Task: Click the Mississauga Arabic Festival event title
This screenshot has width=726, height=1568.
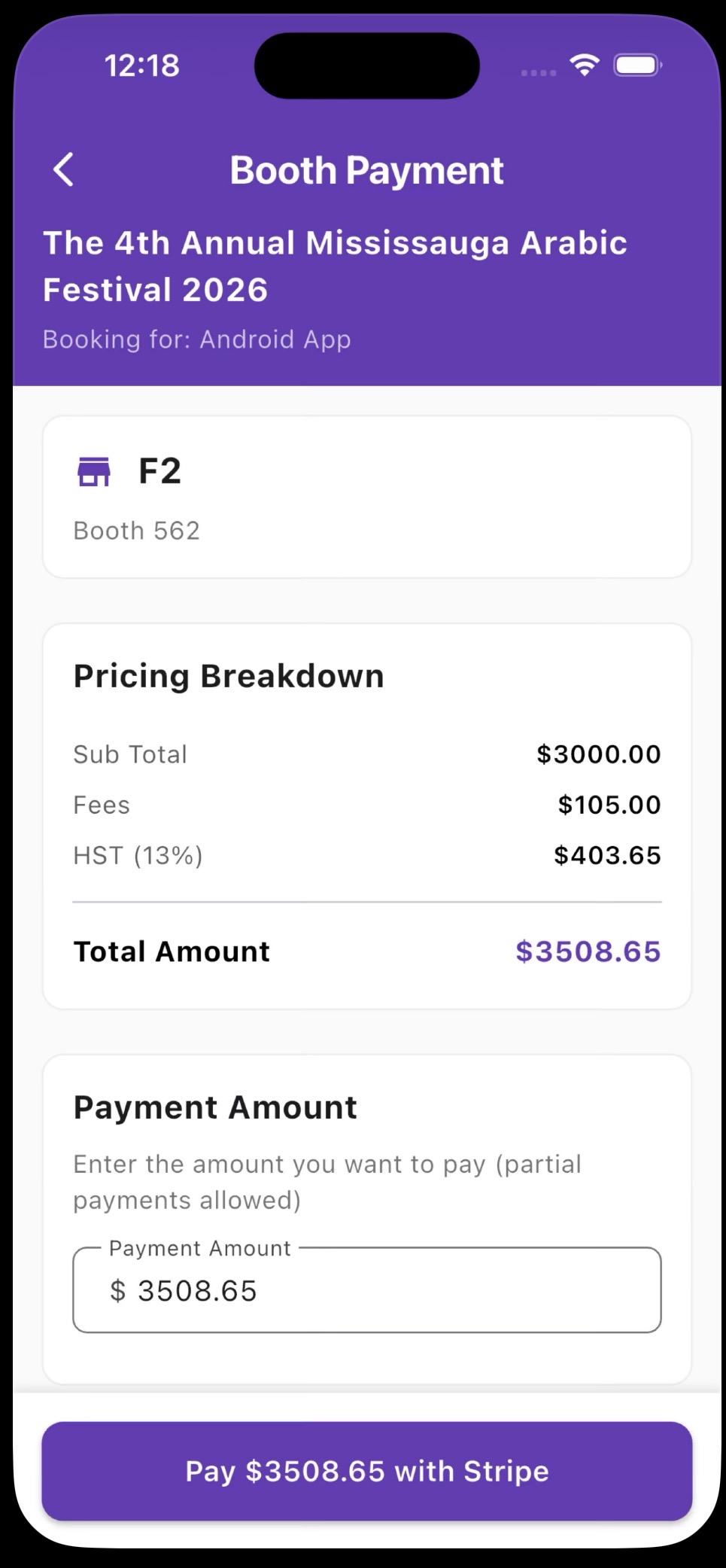Action: click(335, 266)
